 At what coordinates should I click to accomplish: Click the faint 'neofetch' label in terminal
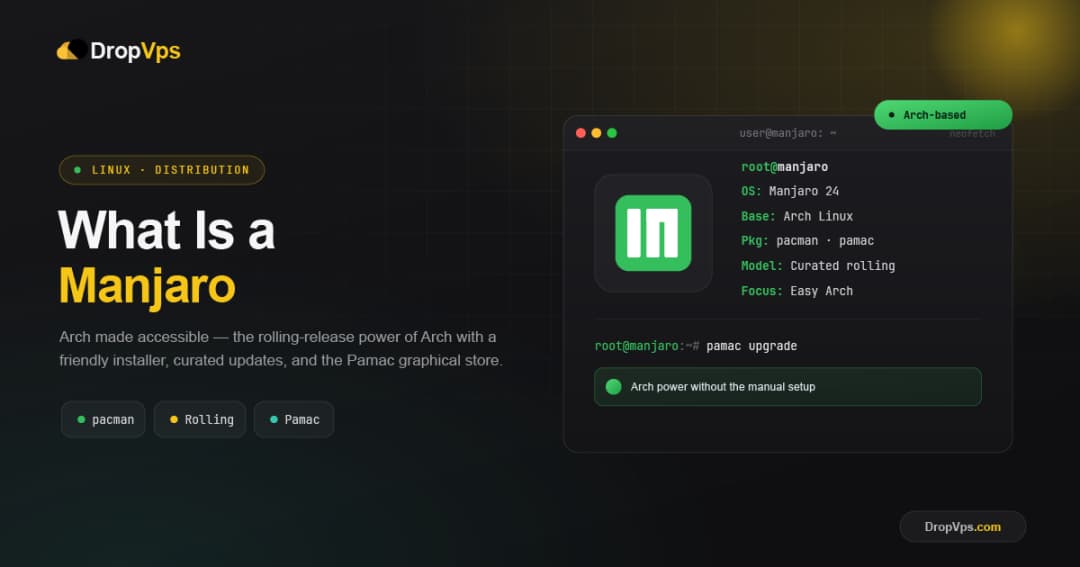tap(972, 134)
